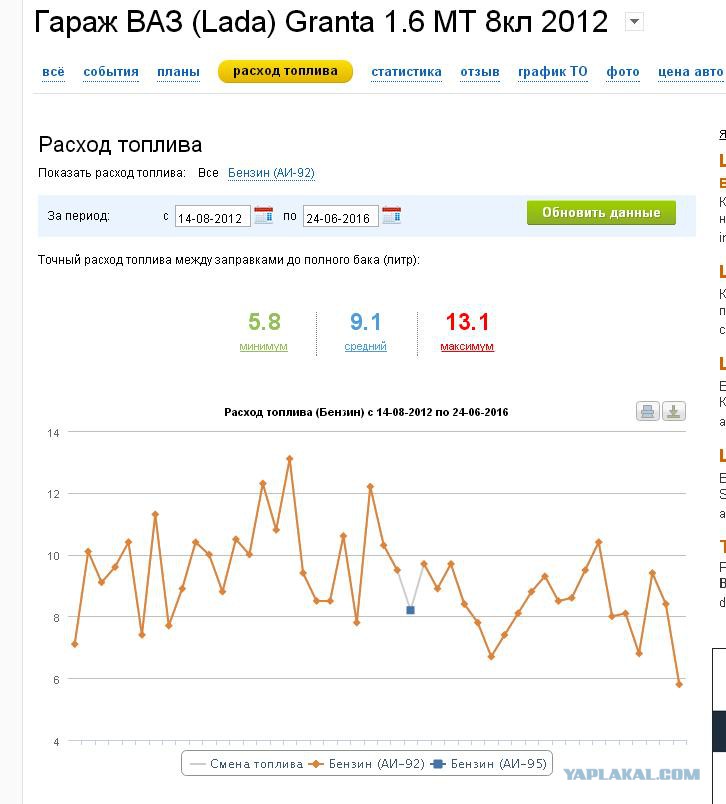The width and height of the screenshot is (726, 804).
Task: Click the 'Расход топлива' heading
Action: coord(120,145)
